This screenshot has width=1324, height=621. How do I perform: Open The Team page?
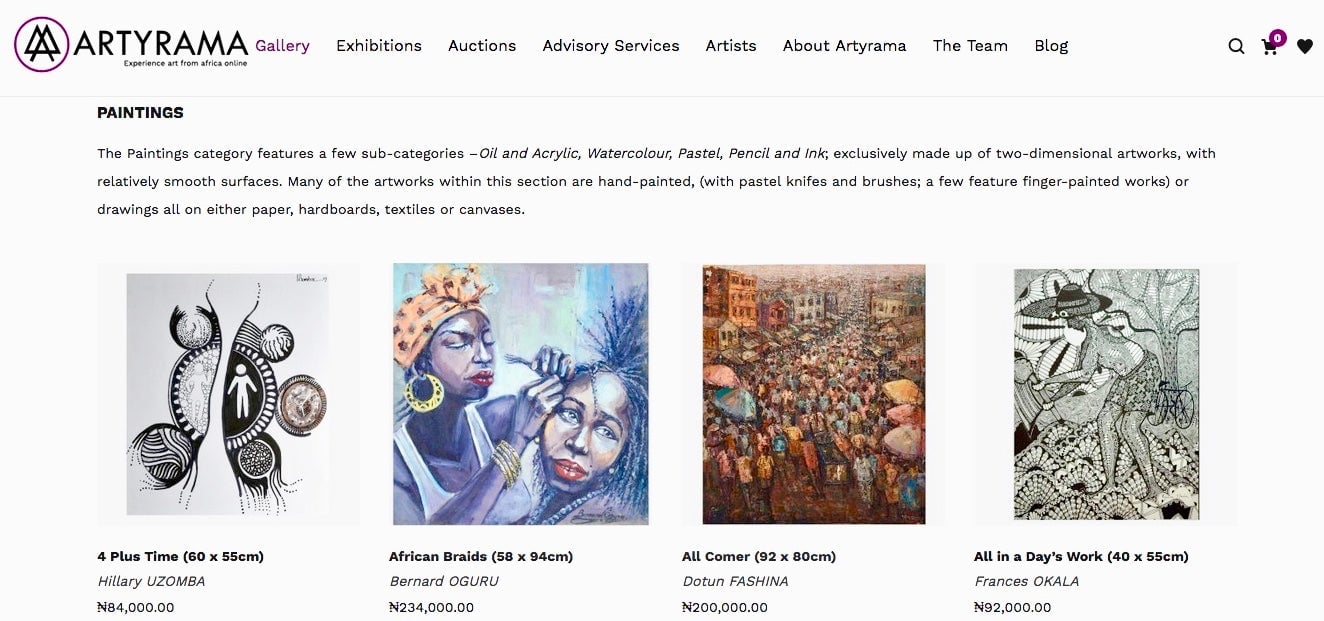tap(970, 45)
